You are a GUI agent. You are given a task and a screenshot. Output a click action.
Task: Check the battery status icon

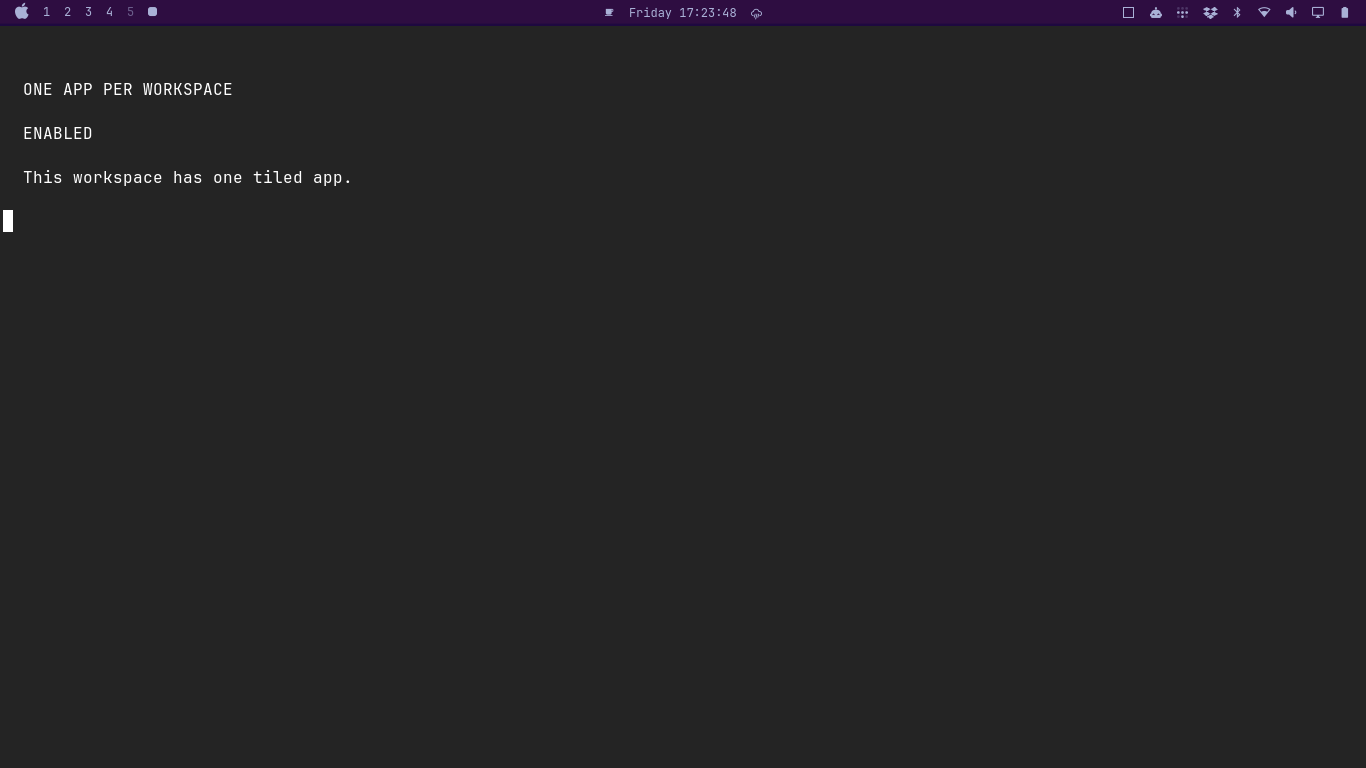(x=1345, y=13)
